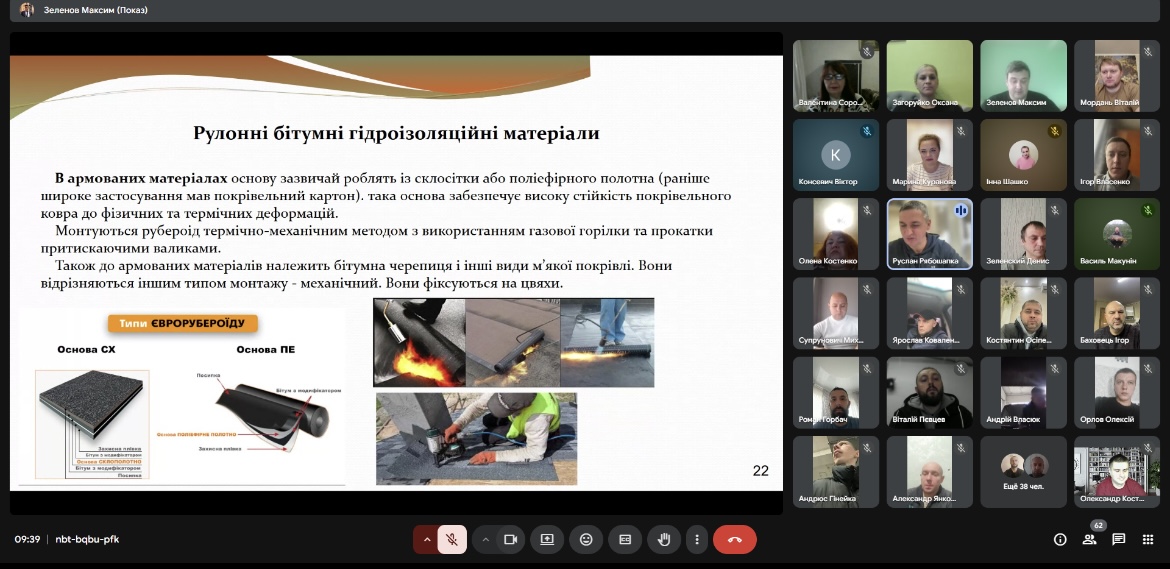
Task: Show the participants list with 62 people
Action: coord(1089,540)
